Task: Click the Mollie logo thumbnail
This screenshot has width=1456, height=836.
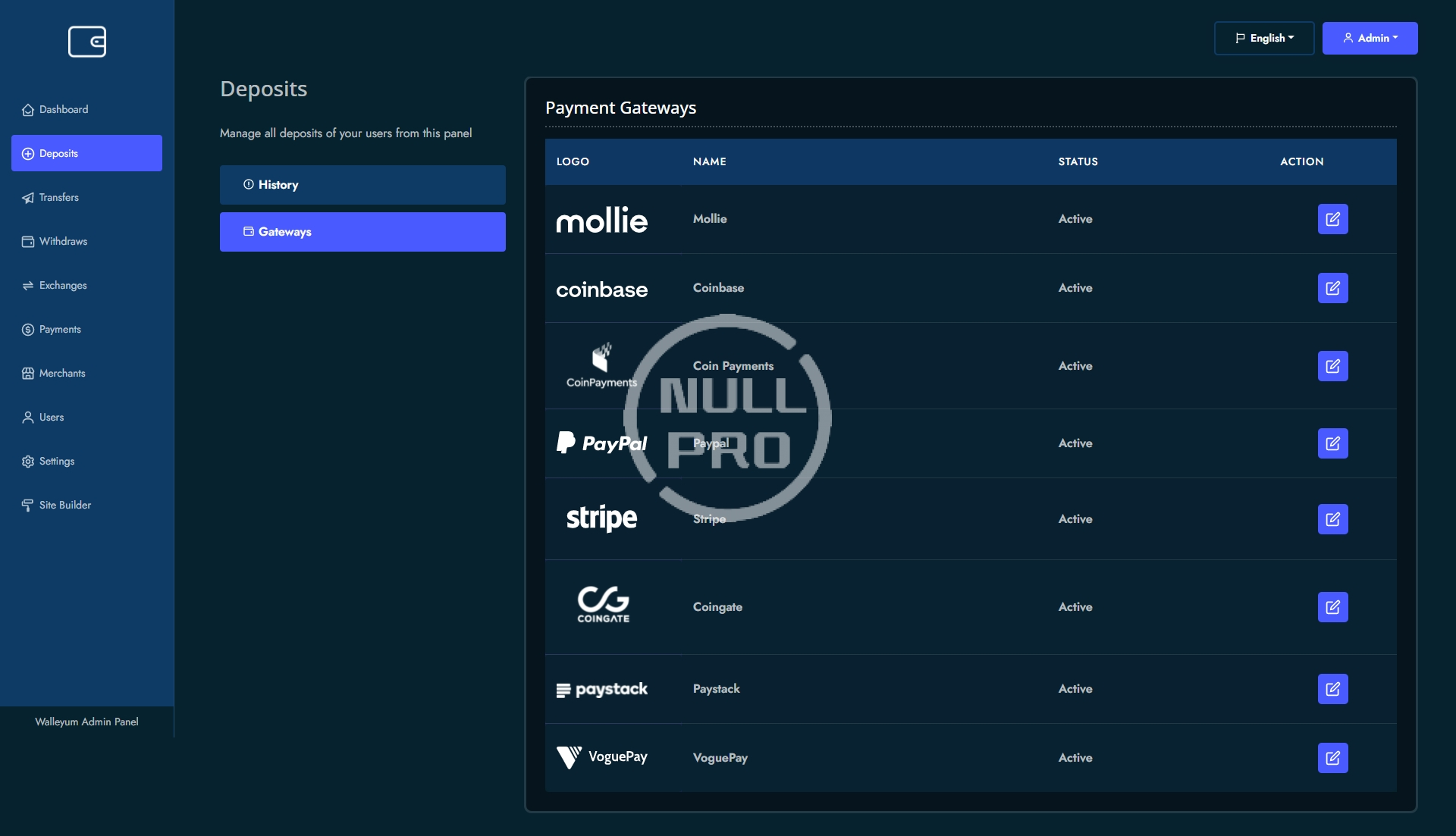Action: point(601,220)
